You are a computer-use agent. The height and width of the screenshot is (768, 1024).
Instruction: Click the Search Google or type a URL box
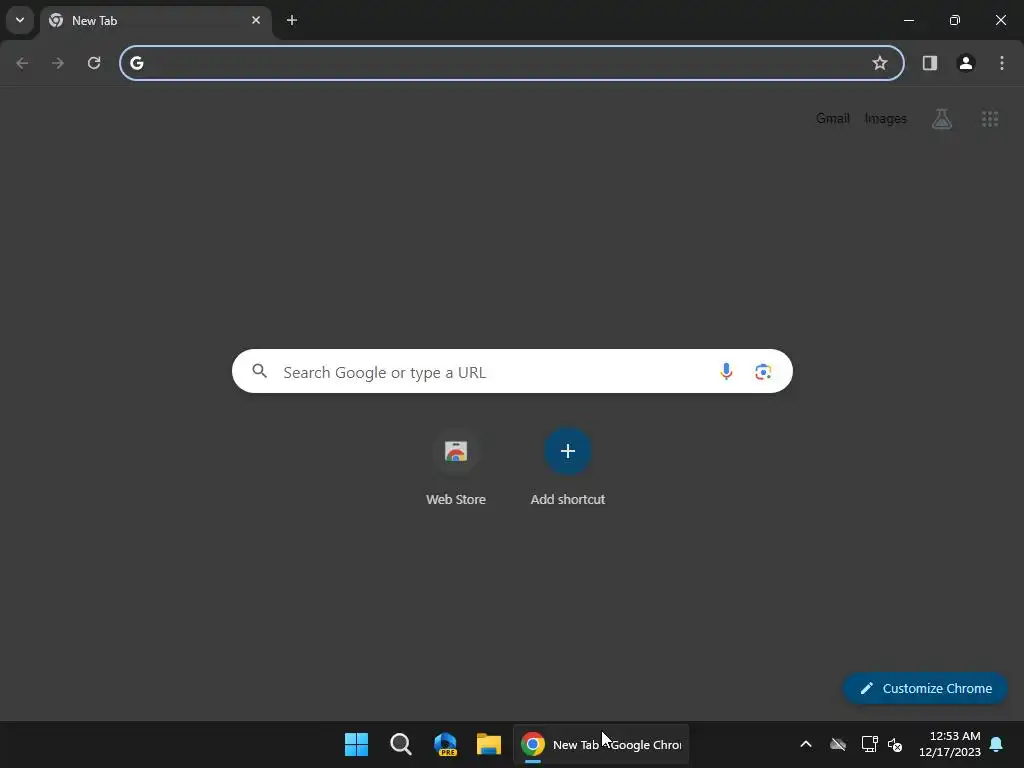(512, 372)
